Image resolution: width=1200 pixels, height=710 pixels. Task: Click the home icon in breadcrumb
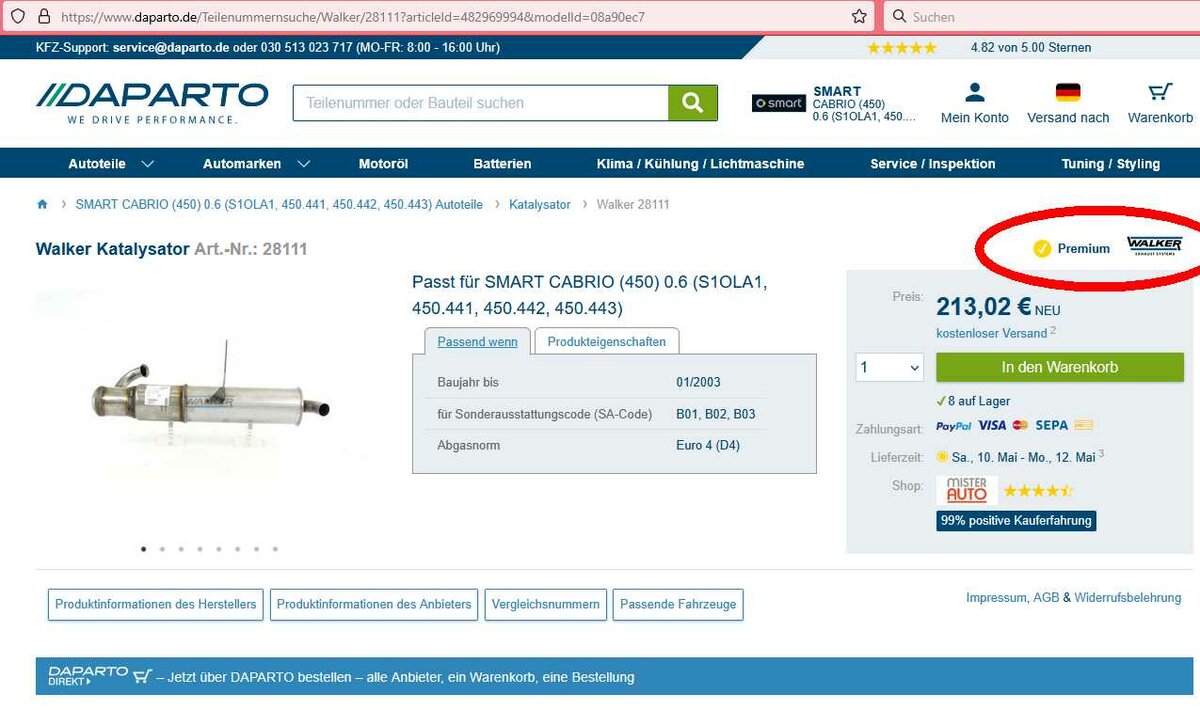(42, 205)
